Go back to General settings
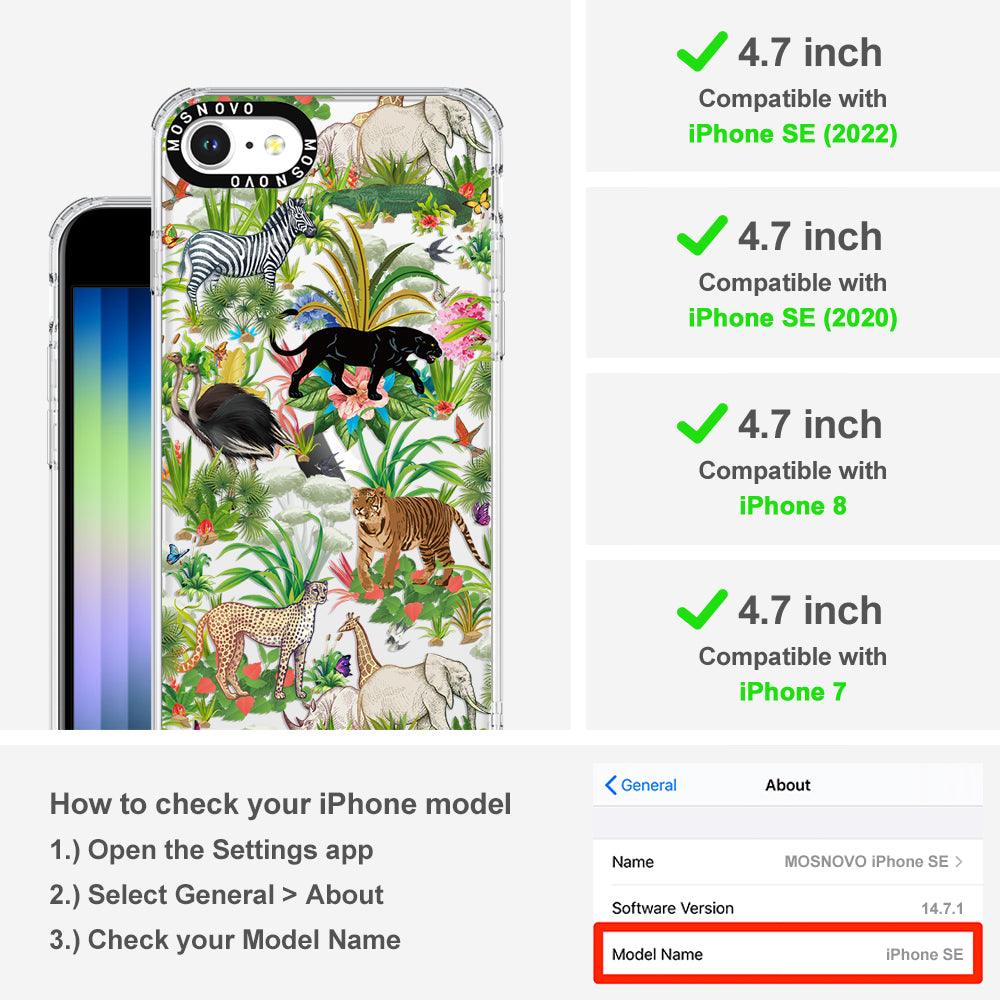This screenshot has height=1000, width=1000. 641,785
